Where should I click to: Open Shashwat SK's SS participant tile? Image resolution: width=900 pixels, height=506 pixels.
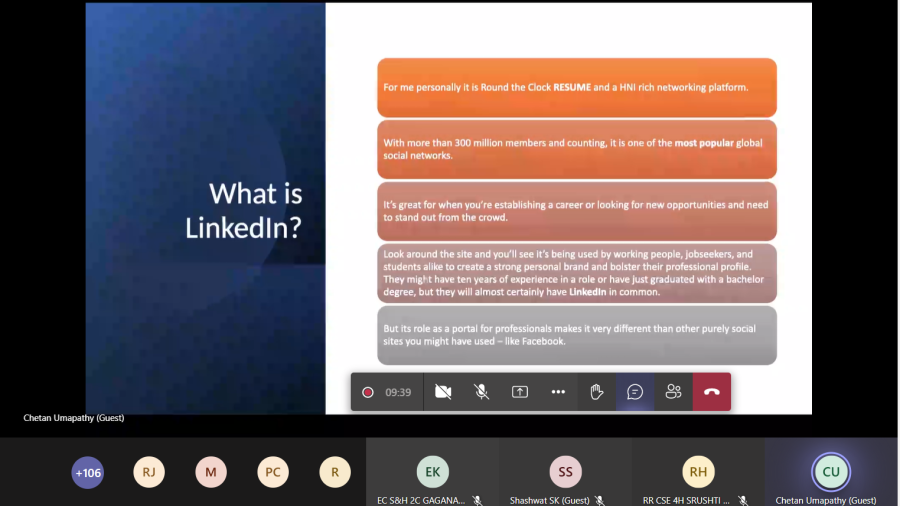tap(566, 472)
